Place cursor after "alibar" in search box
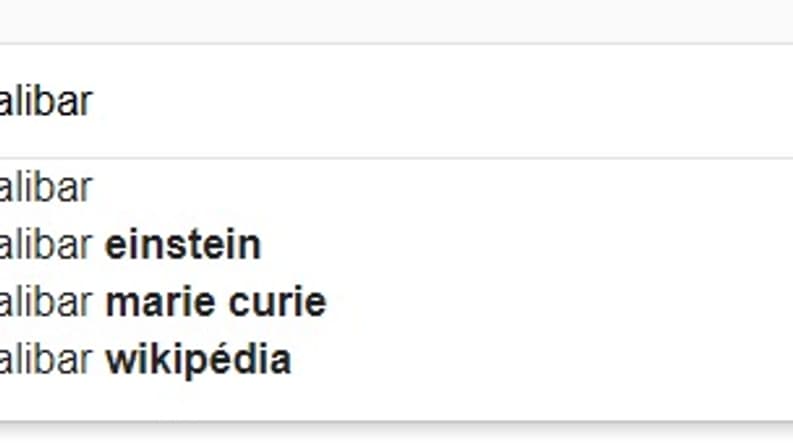This screenshot has width=793, height=446. 94,101
